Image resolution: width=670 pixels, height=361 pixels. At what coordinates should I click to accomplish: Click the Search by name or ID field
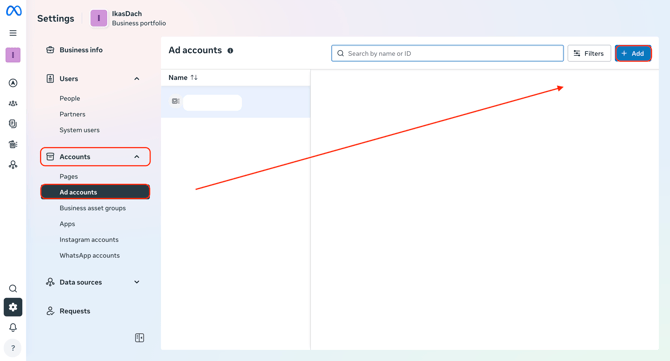pos(447,53)
